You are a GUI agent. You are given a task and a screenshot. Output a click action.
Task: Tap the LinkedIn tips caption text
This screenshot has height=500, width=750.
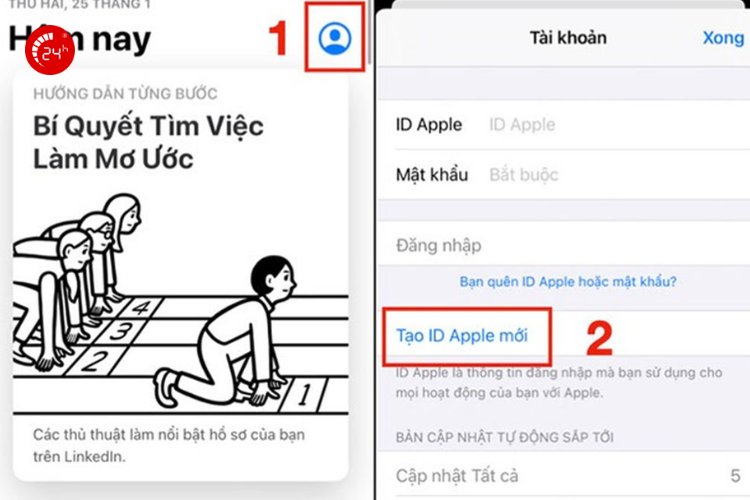tap(169, 445)
